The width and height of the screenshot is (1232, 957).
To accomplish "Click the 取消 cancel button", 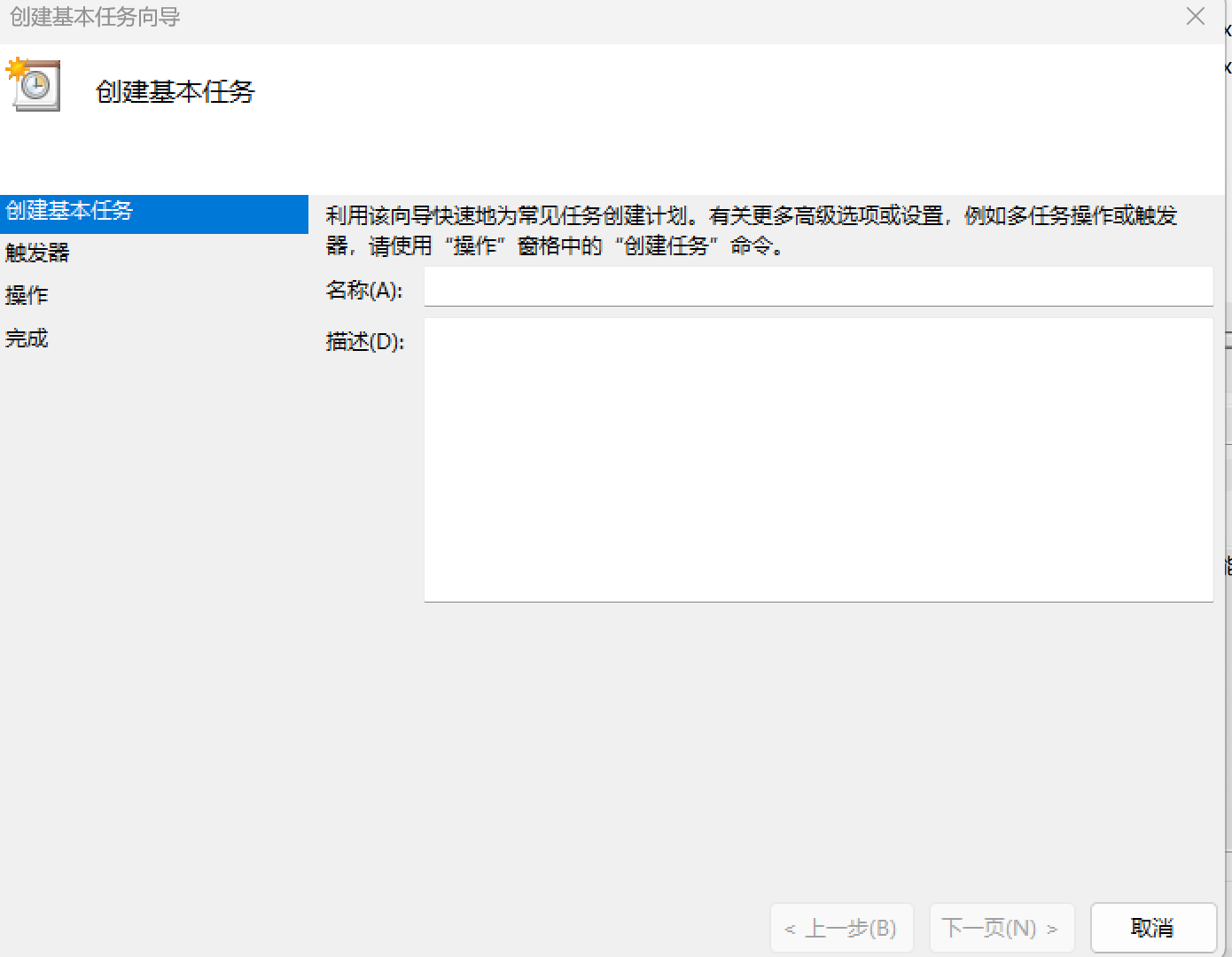I will pos(1153,928).
